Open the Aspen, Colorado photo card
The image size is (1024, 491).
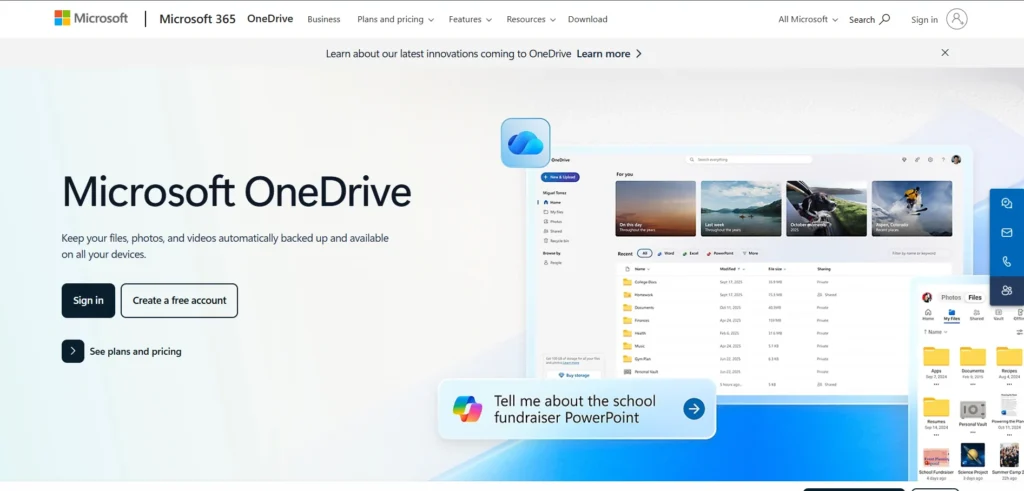tap(912, 208)
